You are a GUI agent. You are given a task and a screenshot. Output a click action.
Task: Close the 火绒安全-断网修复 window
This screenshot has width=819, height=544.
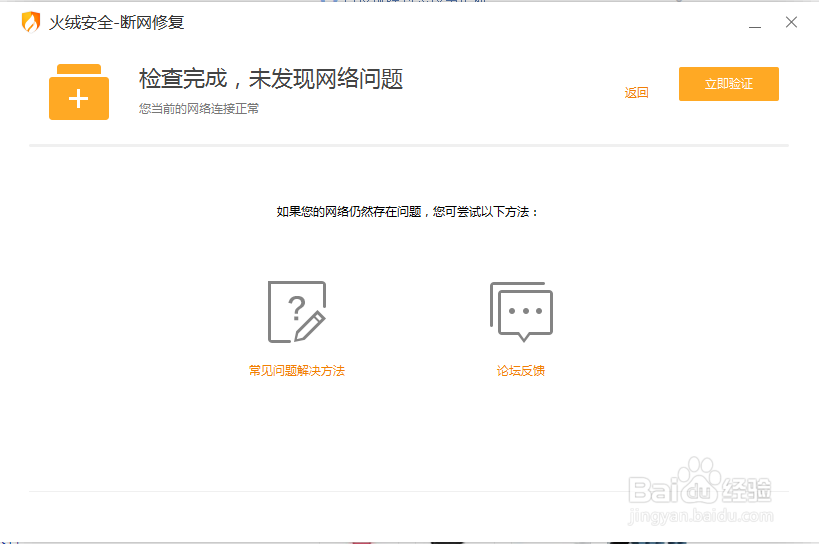791,22
